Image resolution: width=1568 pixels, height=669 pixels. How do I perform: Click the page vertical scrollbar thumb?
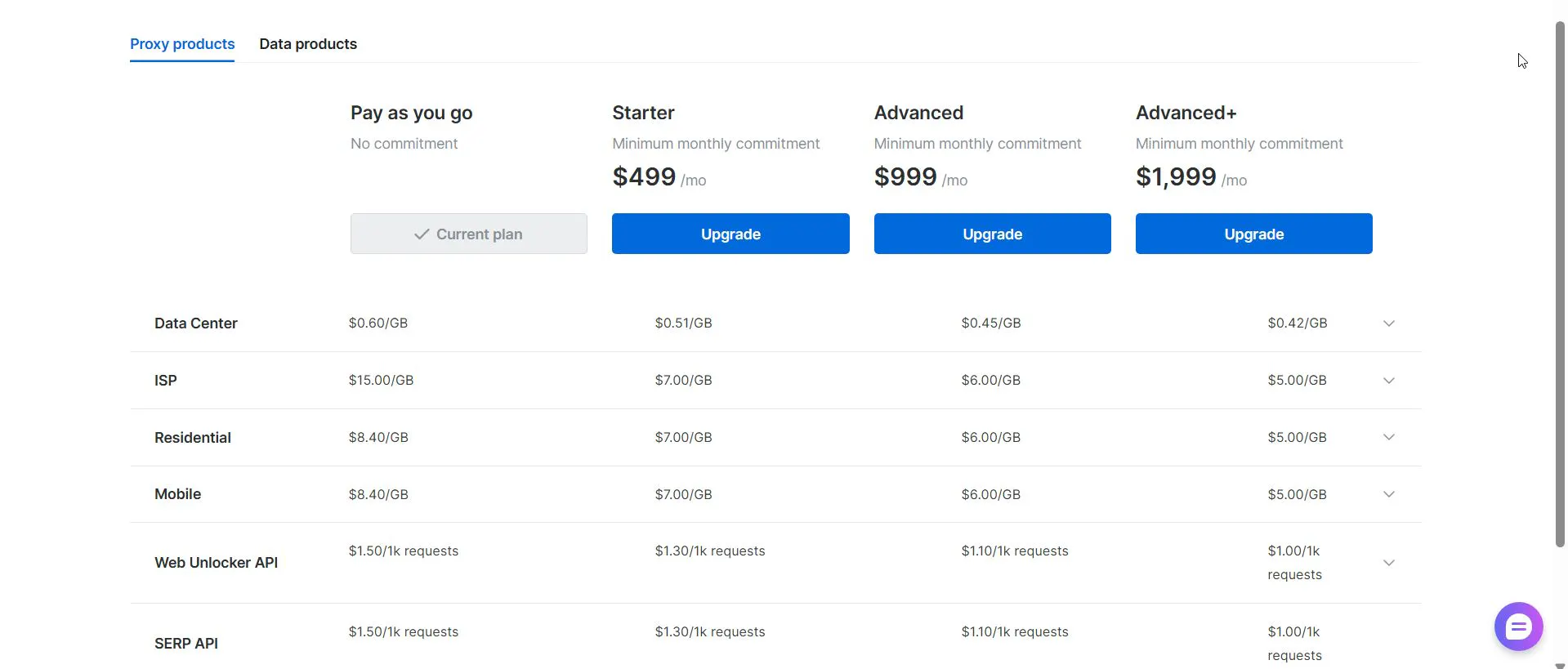click(x=1560, y=284)
